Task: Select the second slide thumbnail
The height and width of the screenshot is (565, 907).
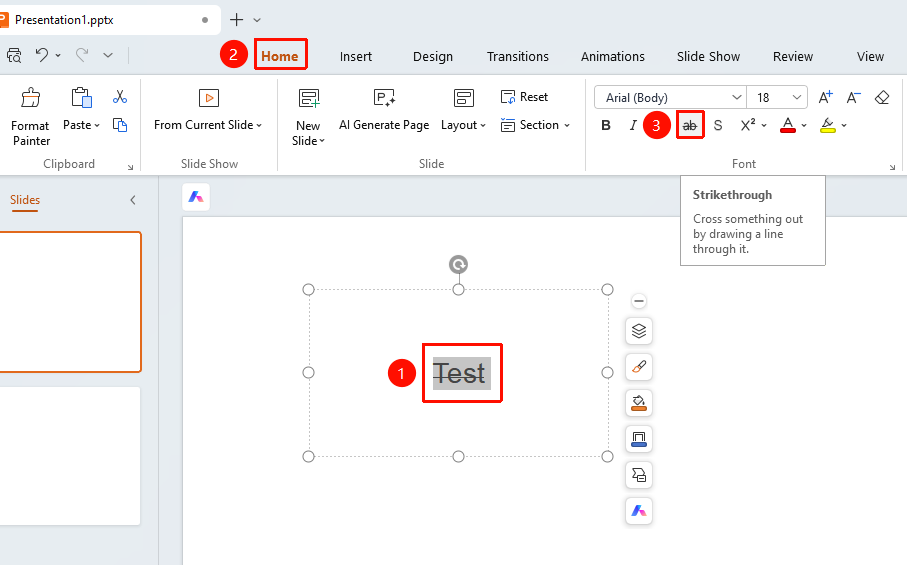Action: tap(70, 456)
